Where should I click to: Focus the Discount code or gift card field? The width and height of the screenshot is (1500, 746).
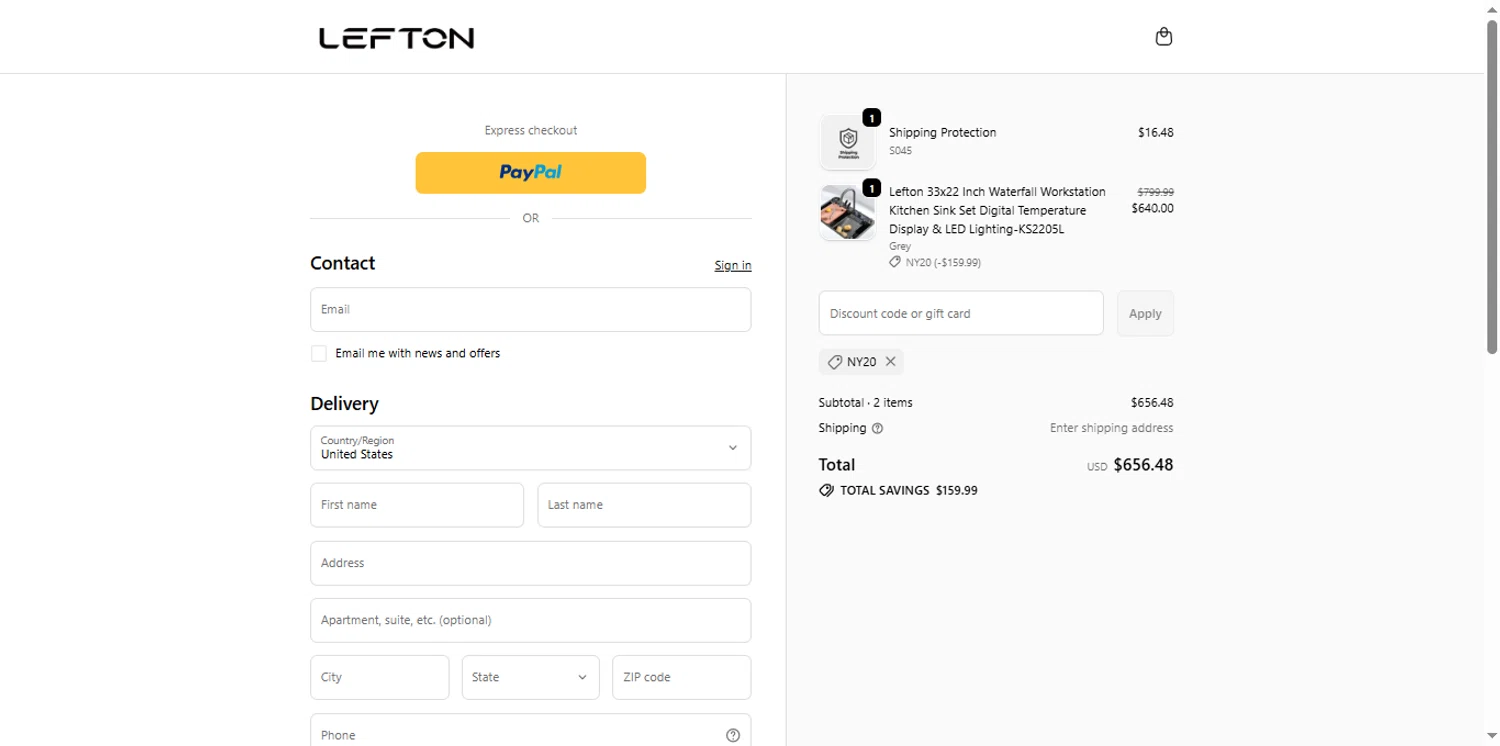click(961, 313)
